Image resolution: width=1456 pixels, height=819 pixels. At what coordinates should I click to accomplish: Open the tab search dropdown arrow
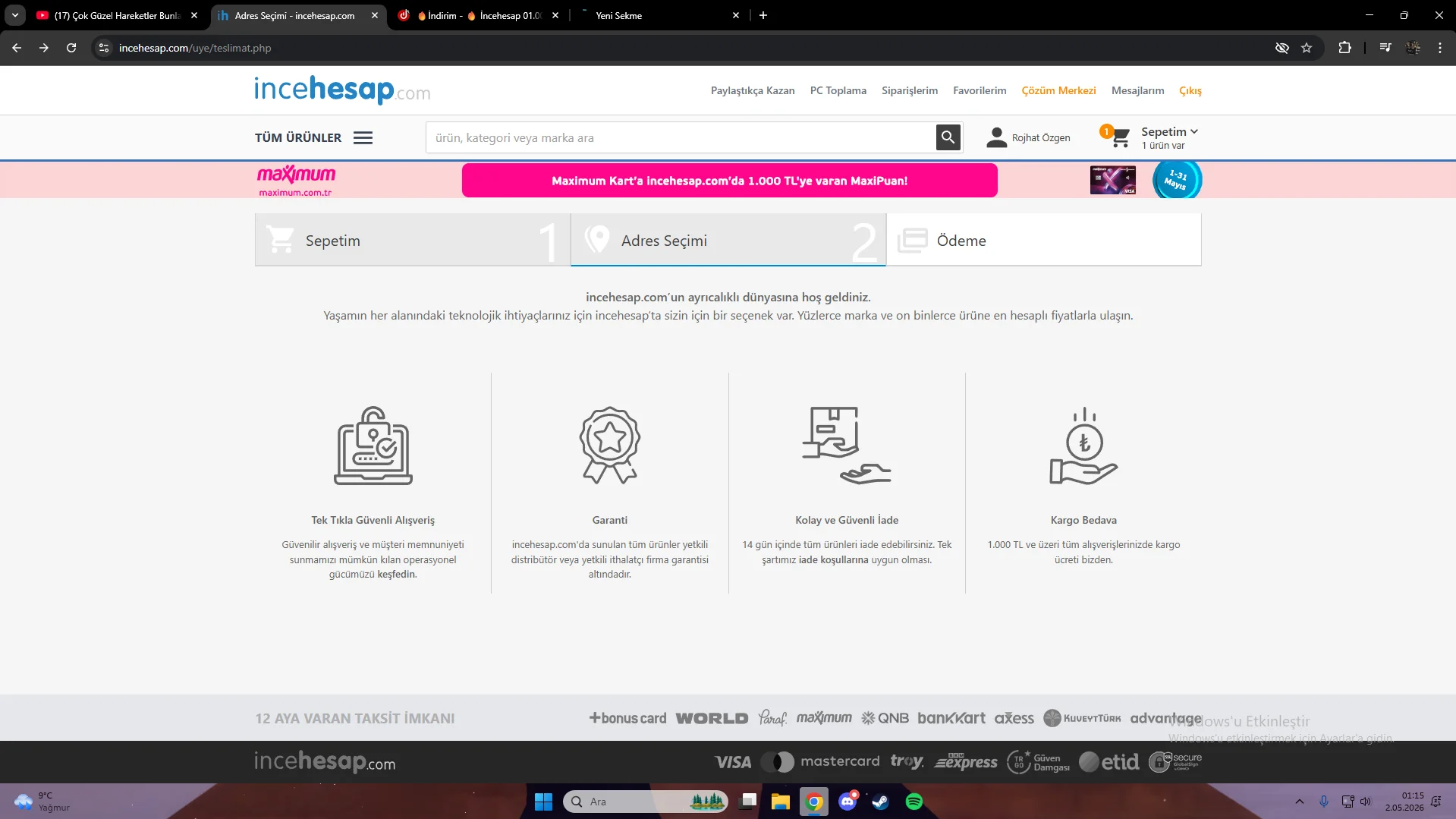[15, 15]
